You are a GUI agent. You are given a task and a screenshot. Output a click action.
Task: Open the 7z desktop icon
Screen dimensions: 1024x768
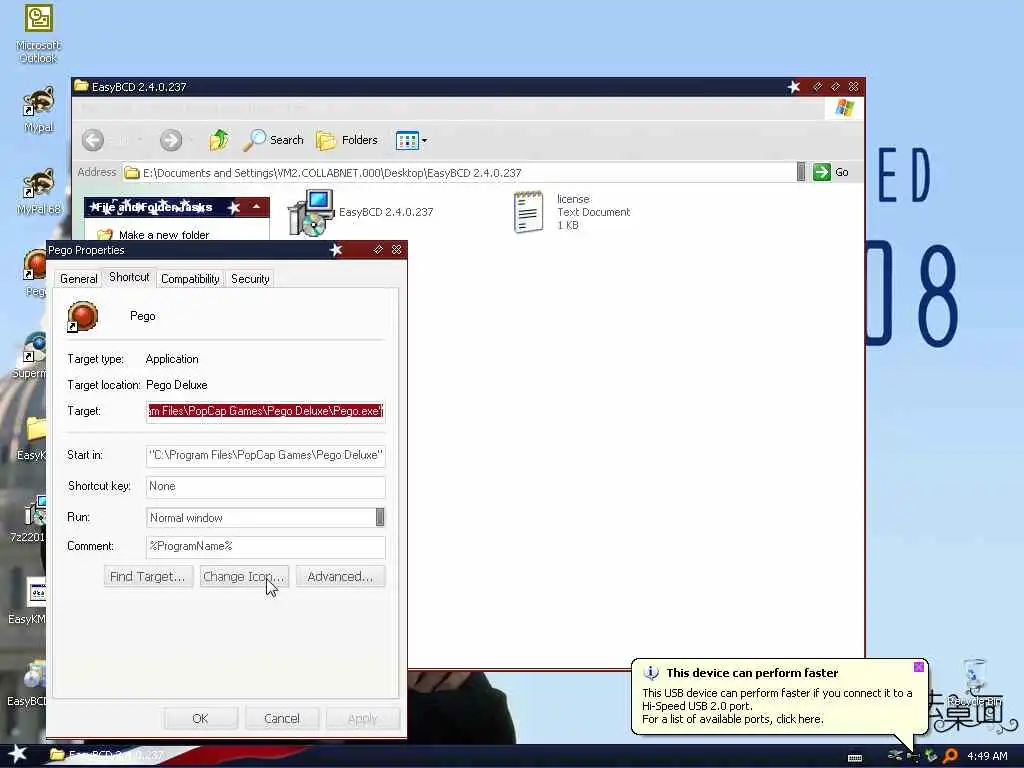point(27,519)
